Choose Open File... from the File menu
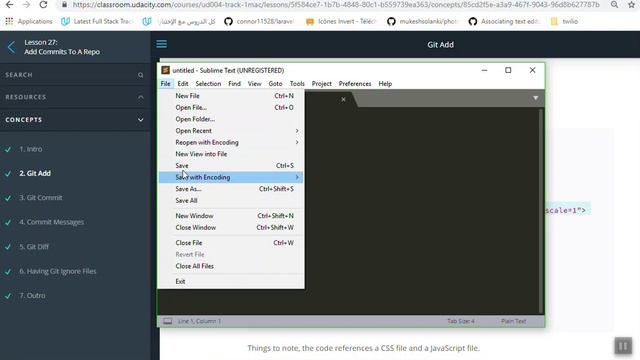The height and width of the screenshot is (360, 640). [x=231, y=108]
